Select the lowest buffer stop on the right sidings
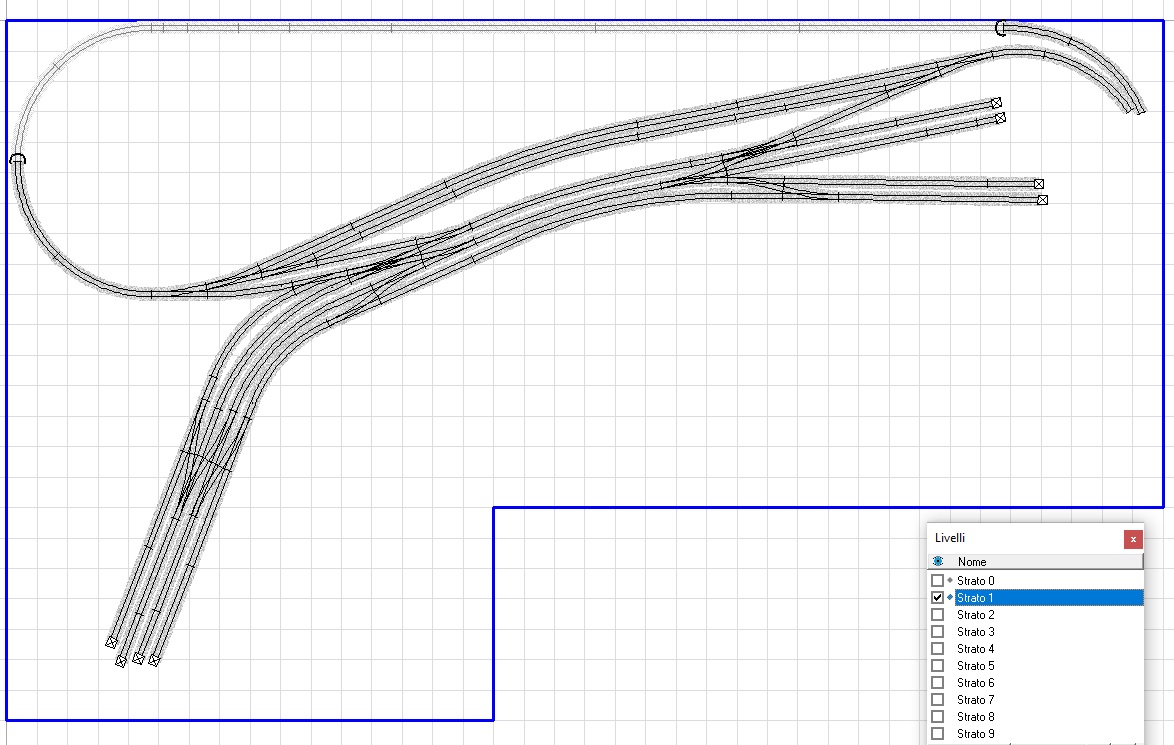Viewport: 1174px width, 745px height. (x=1042, y=200)
